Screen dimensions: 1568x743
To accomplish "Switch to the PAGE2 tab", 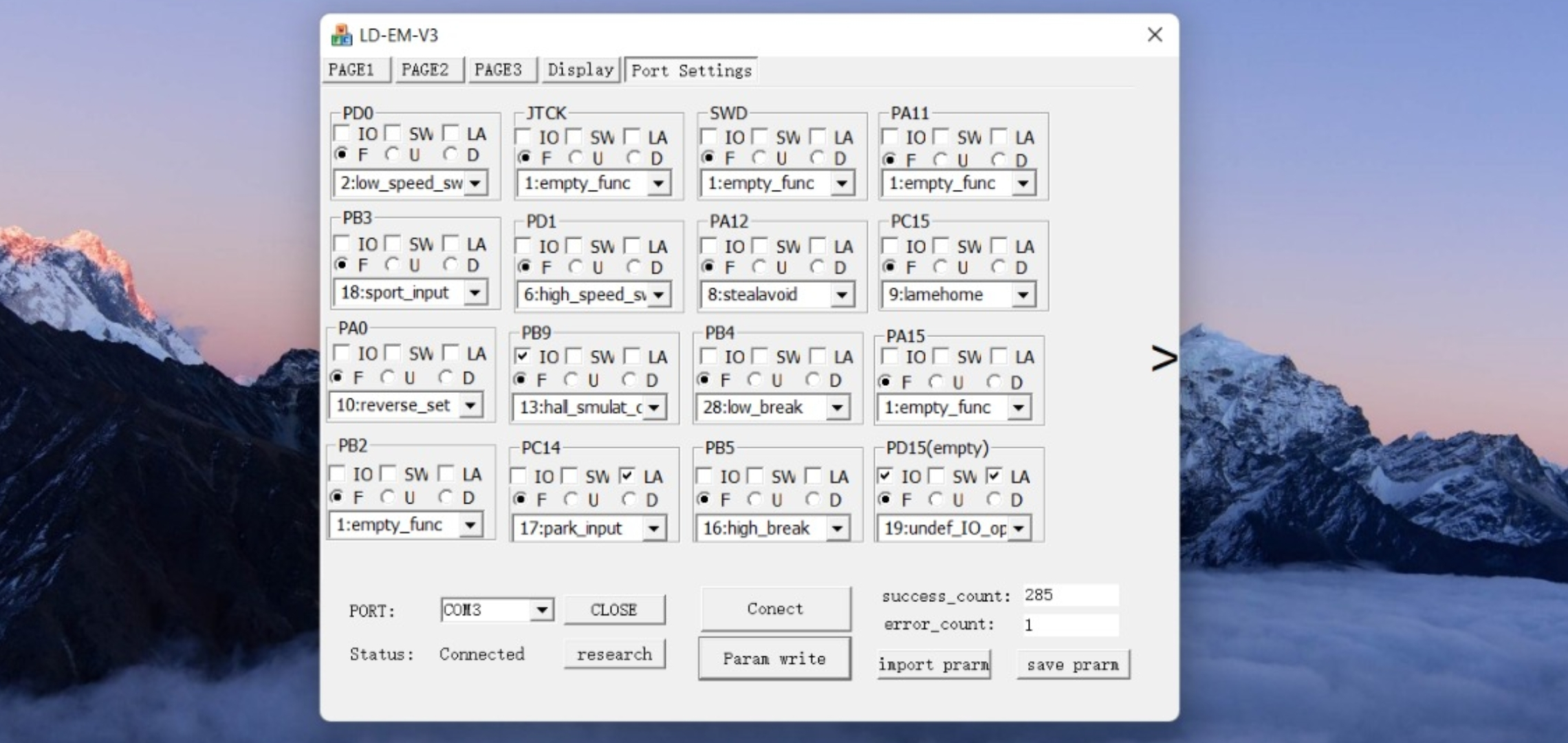I will coord(425,70).
